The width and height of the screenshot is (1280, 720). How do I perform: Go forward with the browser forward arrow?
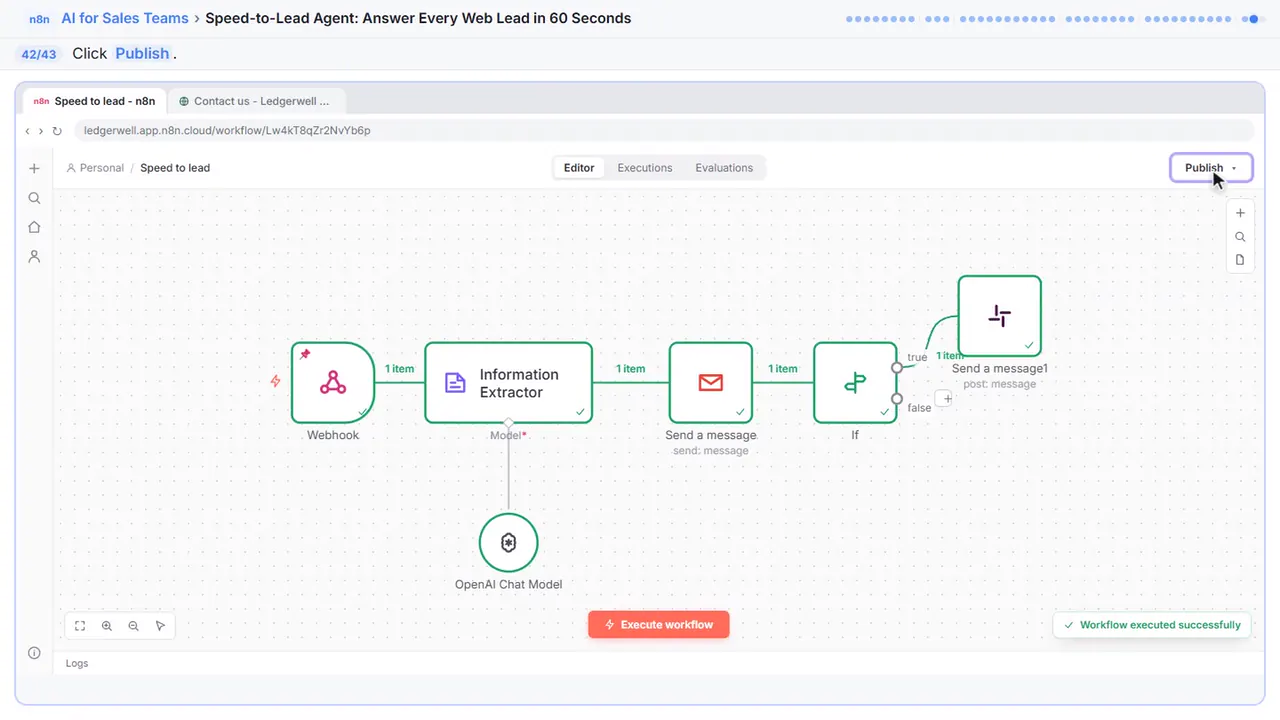click(x=41, y=131)
